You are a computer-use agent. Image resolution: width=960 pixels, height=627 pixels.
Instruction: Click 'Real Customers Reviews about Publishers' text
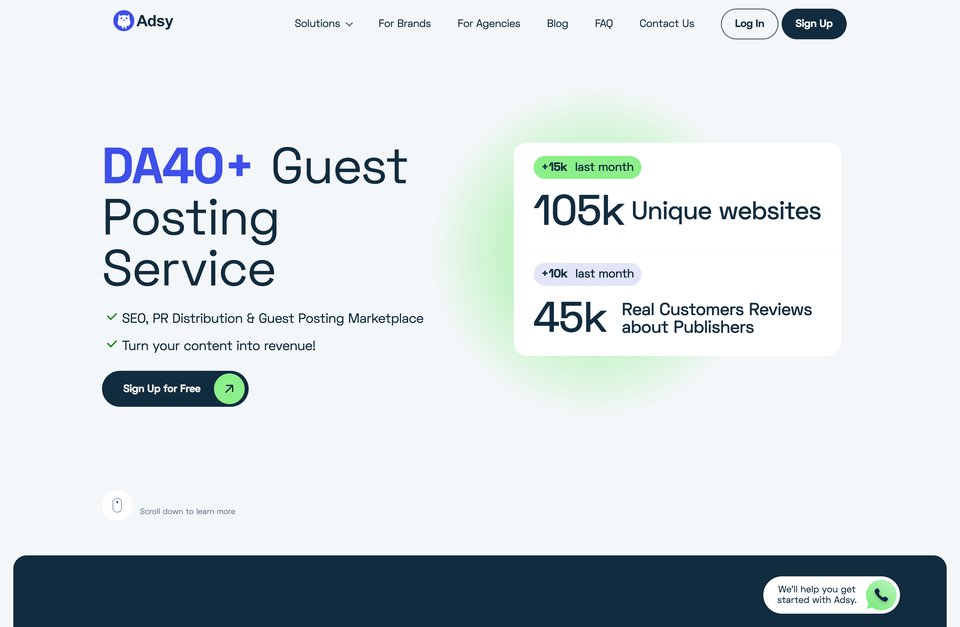pyautogui.click(x=717, y=318)
